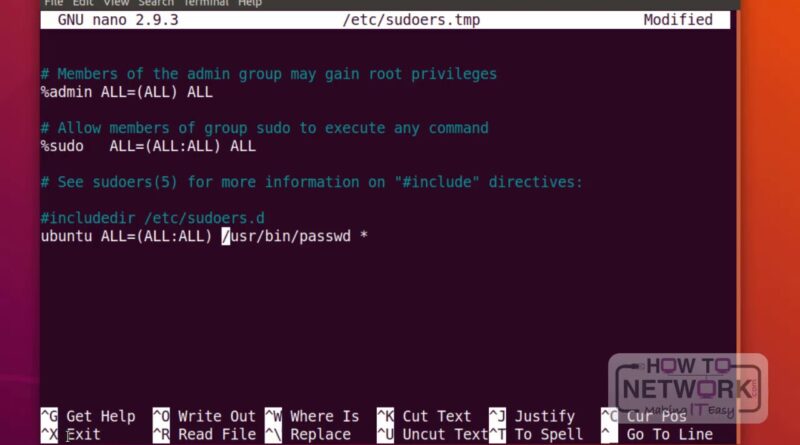The height and width of the screenshot is (445, 800).
Task: Click the ^X Exit shortcut
Action: pyautogui.click(x=71, y=434)
